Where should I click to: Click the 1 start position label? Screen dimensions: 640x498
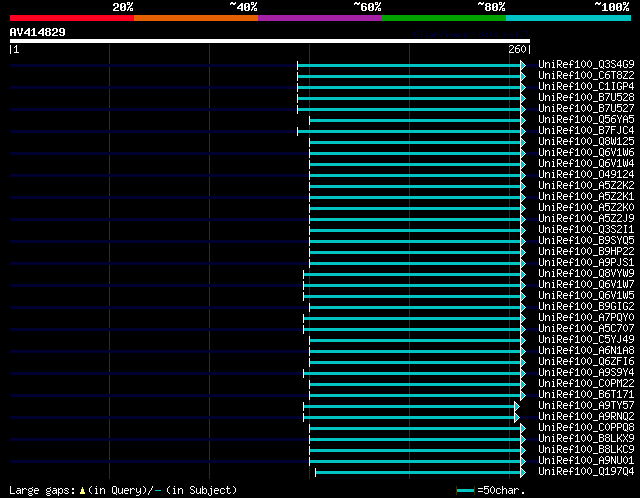click(16, 49)
